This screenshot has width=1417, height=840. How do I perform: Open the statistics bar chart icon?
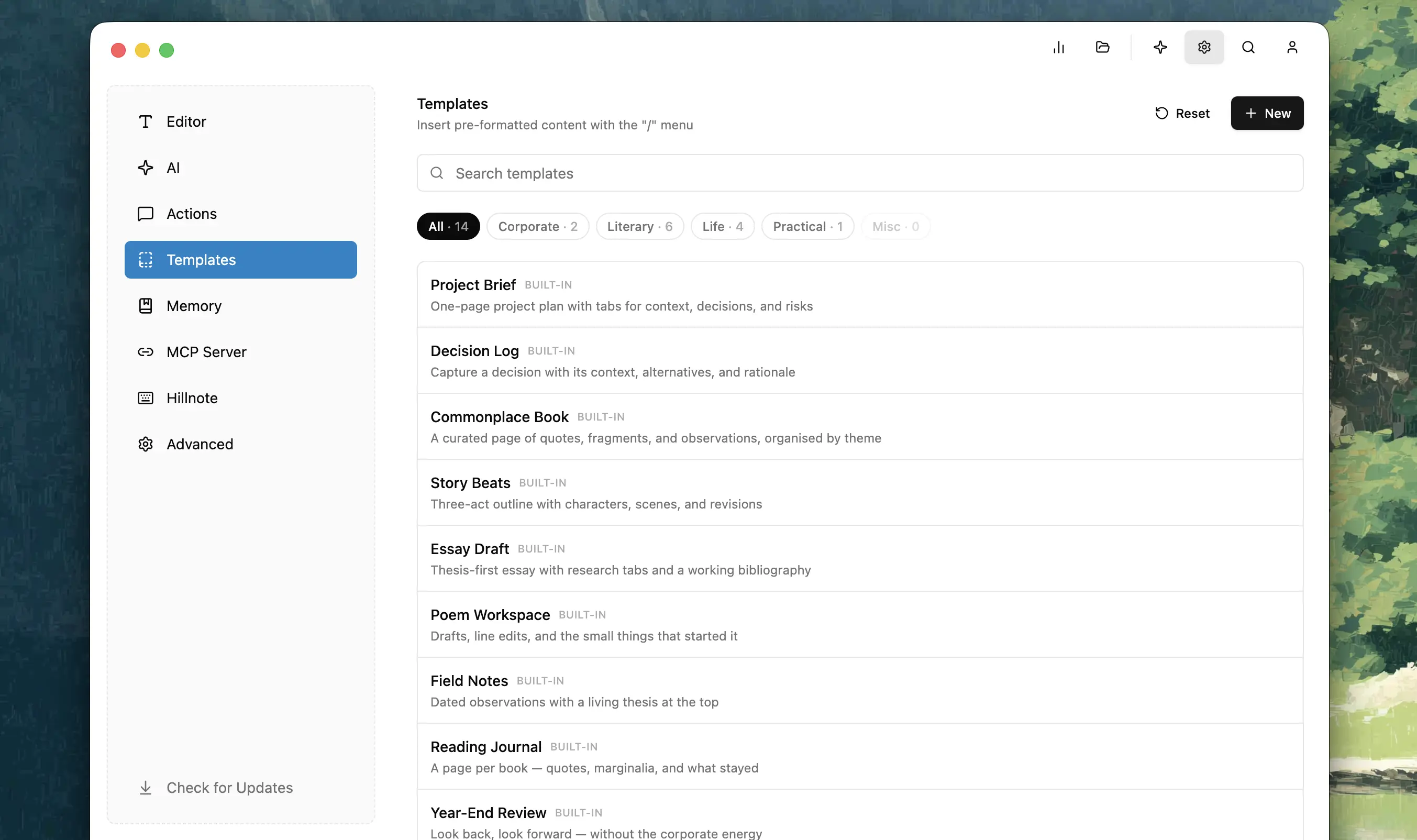click(1058, 48)
